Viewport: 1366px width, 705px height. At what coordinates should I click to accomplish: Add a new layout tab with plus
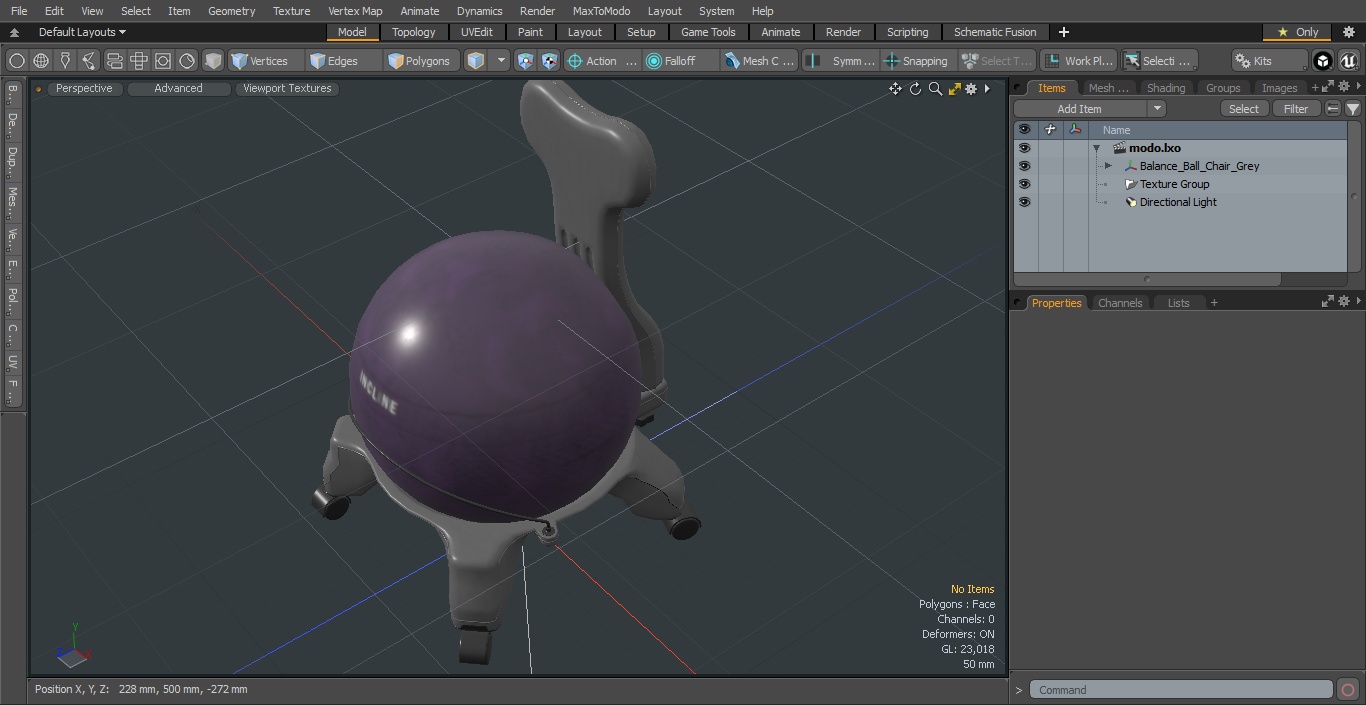(1063, 32)
